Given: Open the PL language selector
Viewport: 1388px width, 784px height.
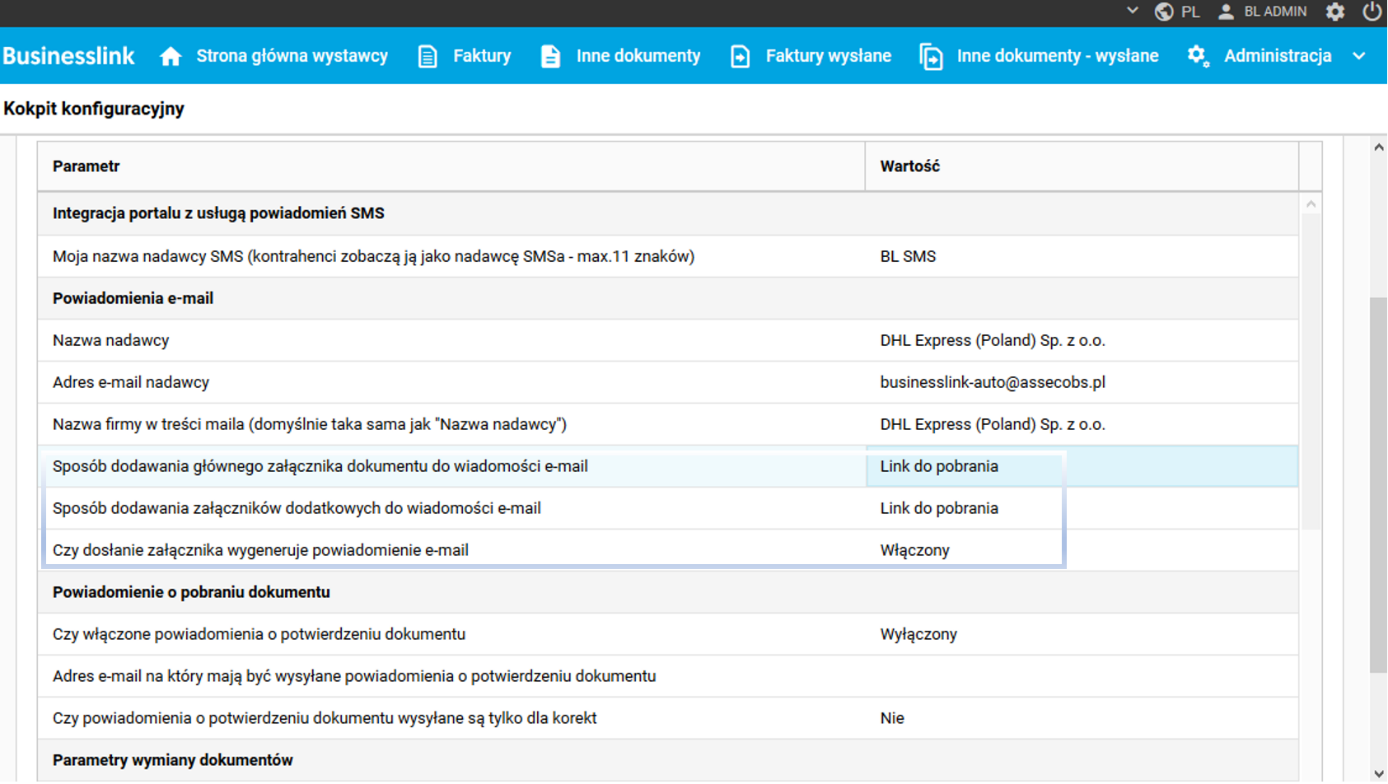Looking at the screenshot, I should (x=1178, y=12).
